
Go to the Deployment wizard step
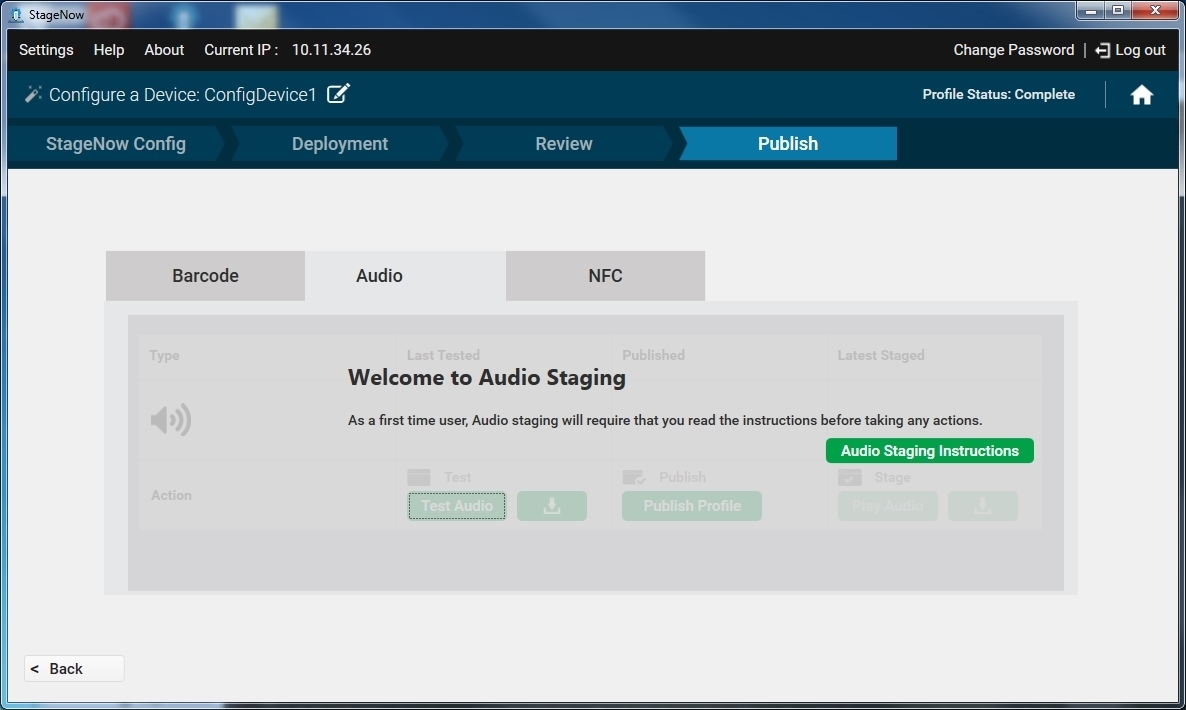[340, 144]
